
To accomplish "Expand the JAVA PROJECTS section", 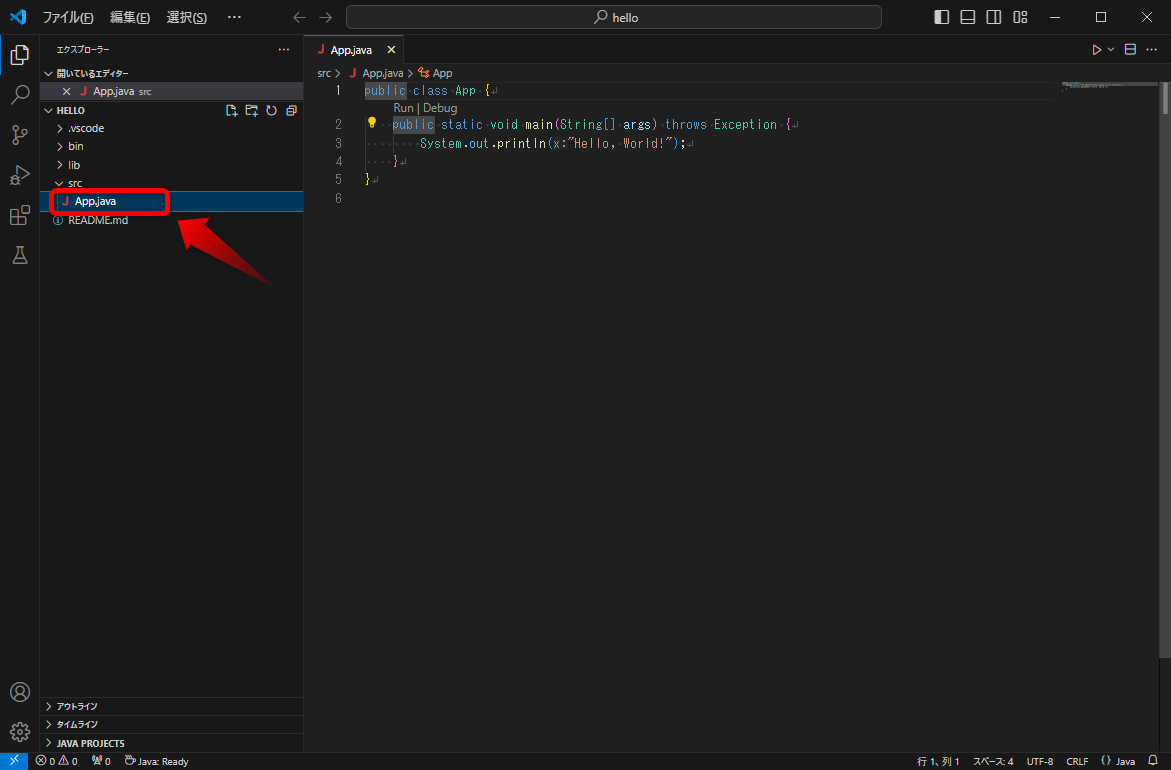I will [90, 742].
